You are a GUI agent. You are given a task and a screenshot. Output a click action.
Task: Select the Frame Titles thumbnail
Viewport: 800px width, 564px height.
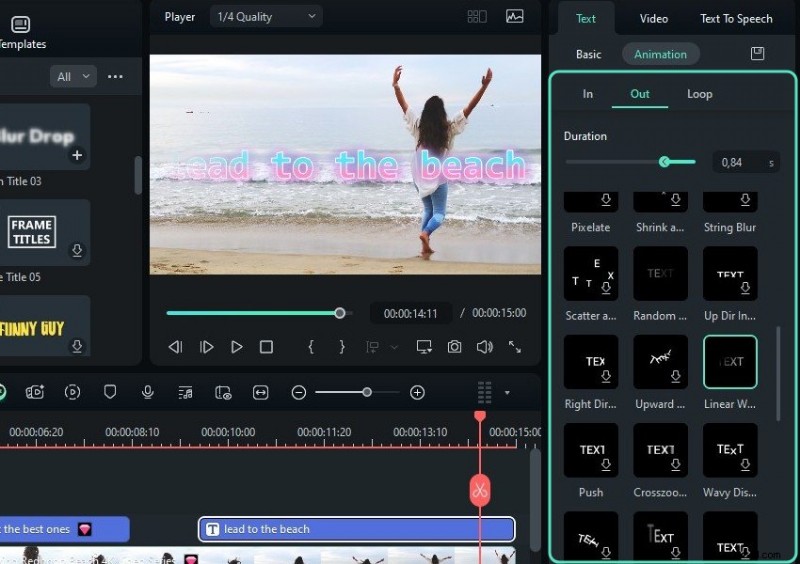pos(45,232)
